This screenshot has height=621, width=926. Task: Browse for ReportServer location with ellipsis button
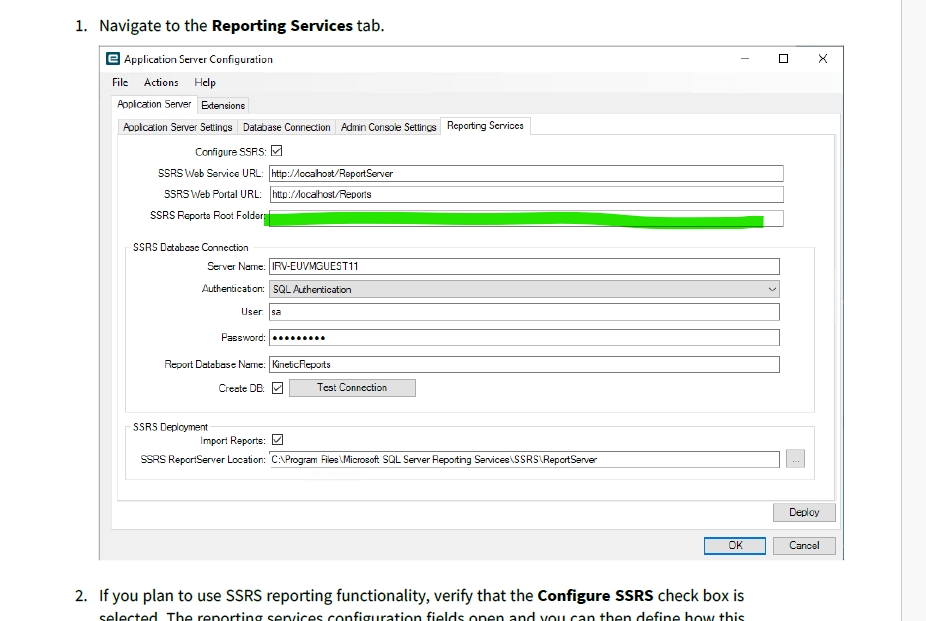tap(795, 459)
